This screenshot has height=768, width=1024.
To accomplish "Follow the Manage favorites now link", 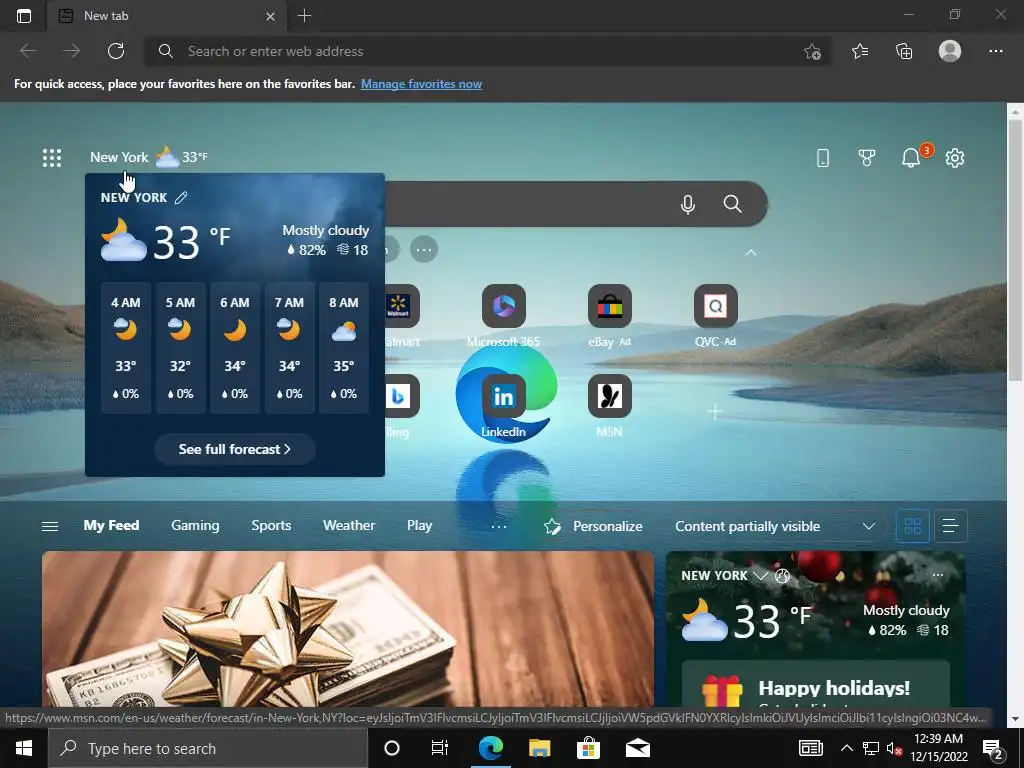I will pyautogui.click(x=421, y=84).
